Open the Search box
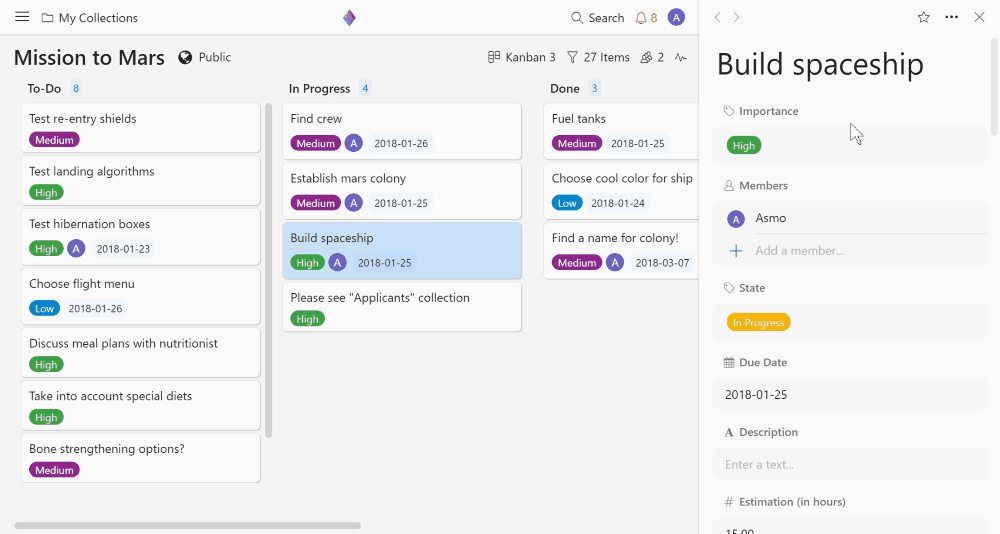Viewport: 1000px width, 534px height. pyautogui.click(x=598, y=18)
